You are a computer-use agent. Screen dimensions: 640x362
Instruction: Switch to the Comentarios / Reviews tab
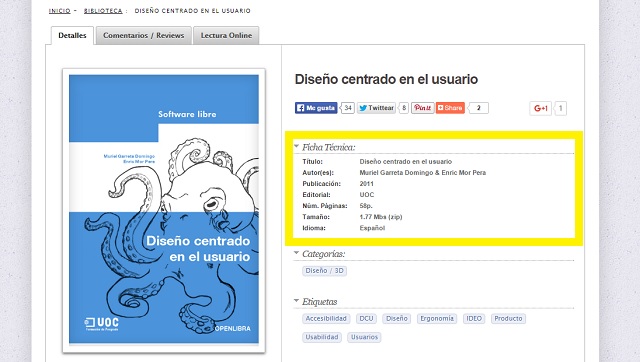coord(144,36)
